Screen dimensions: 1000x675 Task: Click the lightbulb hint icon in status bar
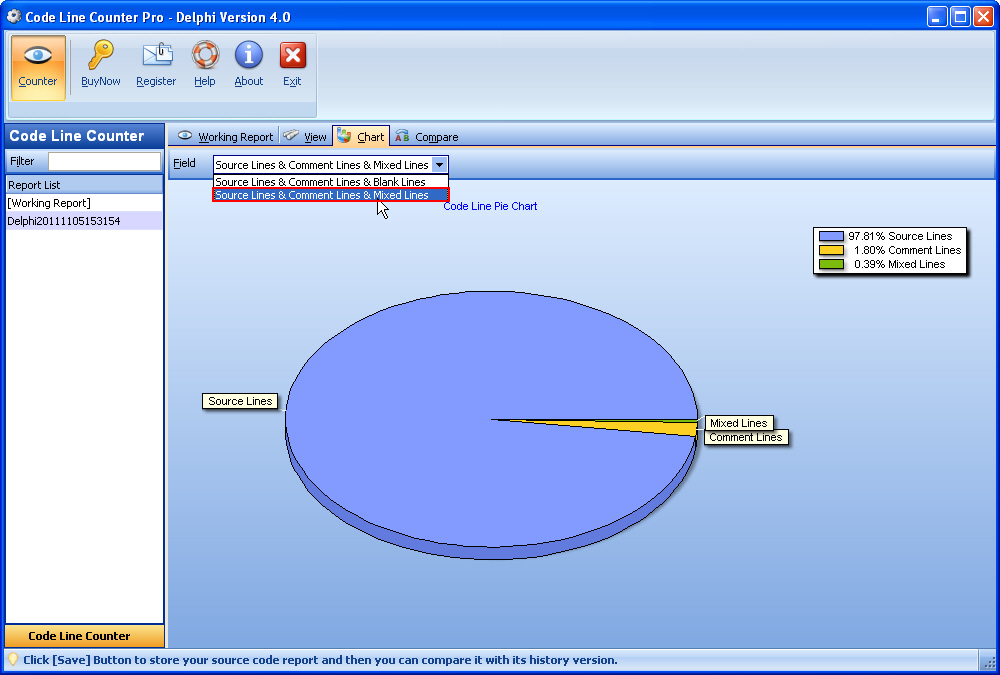click(13, 660)
